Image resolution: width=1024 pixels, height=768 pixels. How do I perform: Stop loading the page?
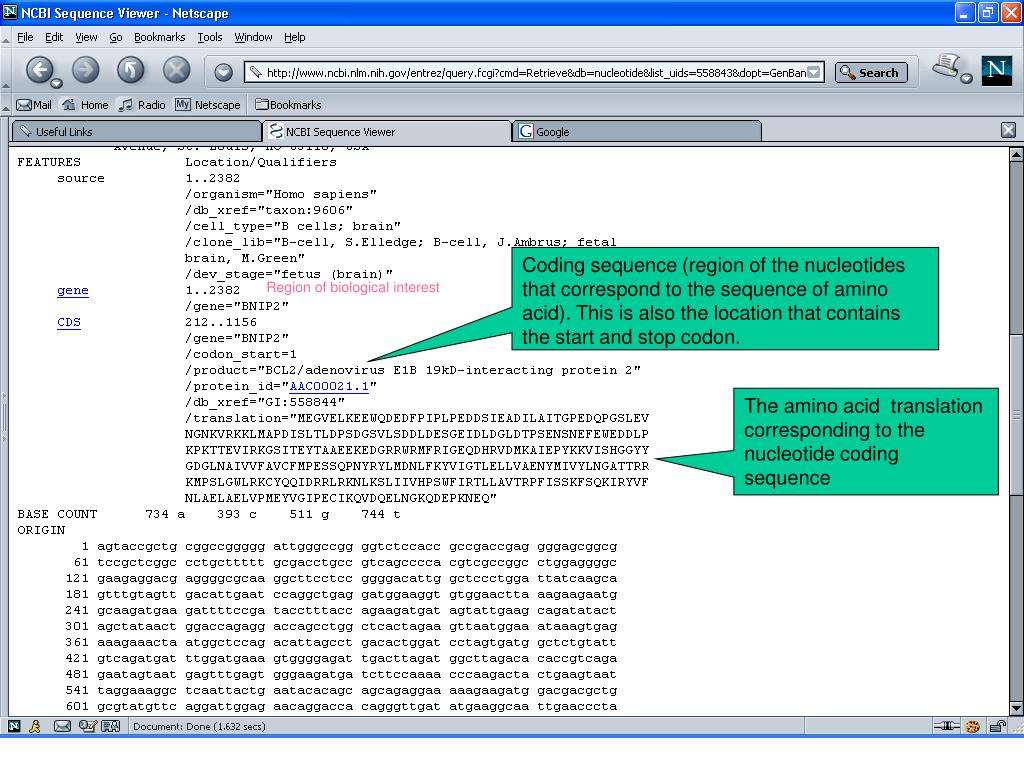(176, 69)
